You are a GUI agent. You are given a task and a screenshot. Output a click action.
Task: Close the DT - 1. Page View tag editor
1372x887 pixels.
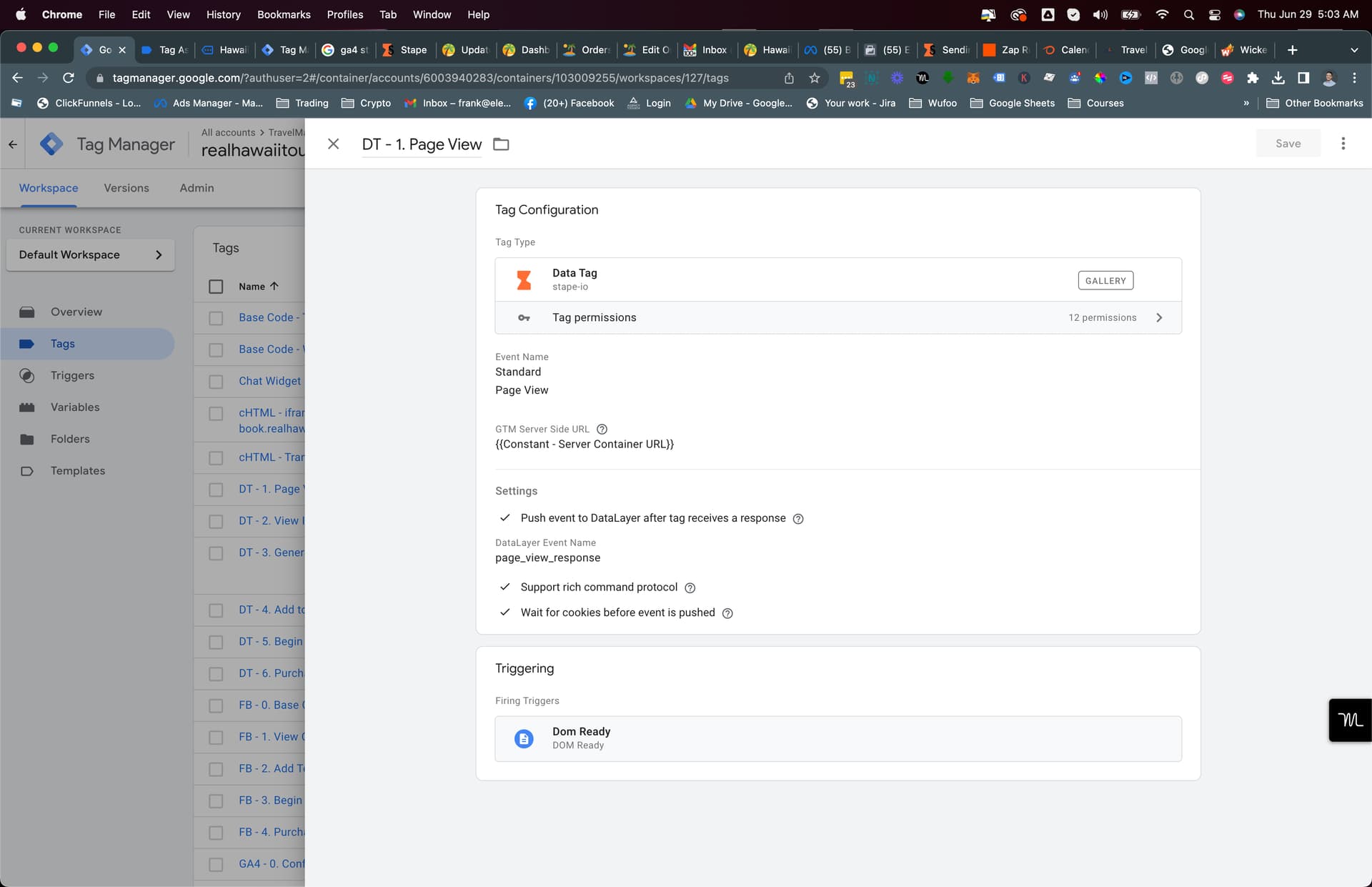(x=333, y=144)
